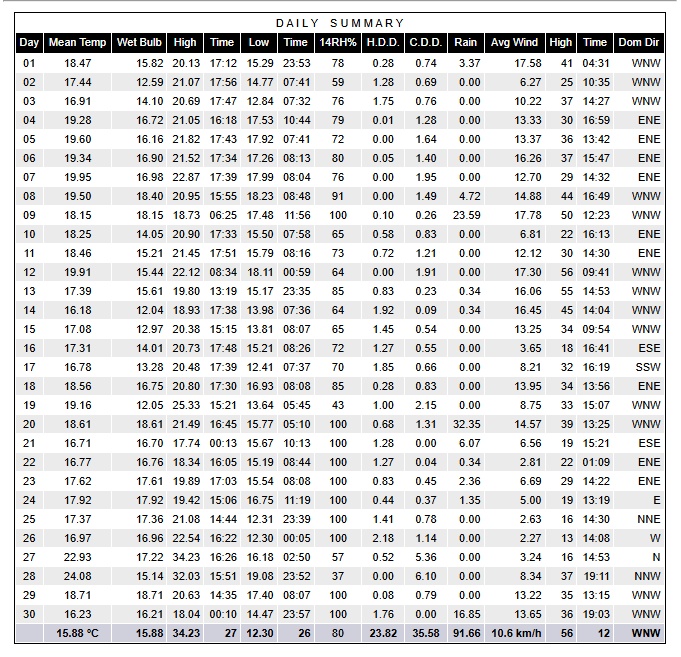Click the 'Low' column header
Viewport: 681px width, 657px height.
(x=259, y=43)
